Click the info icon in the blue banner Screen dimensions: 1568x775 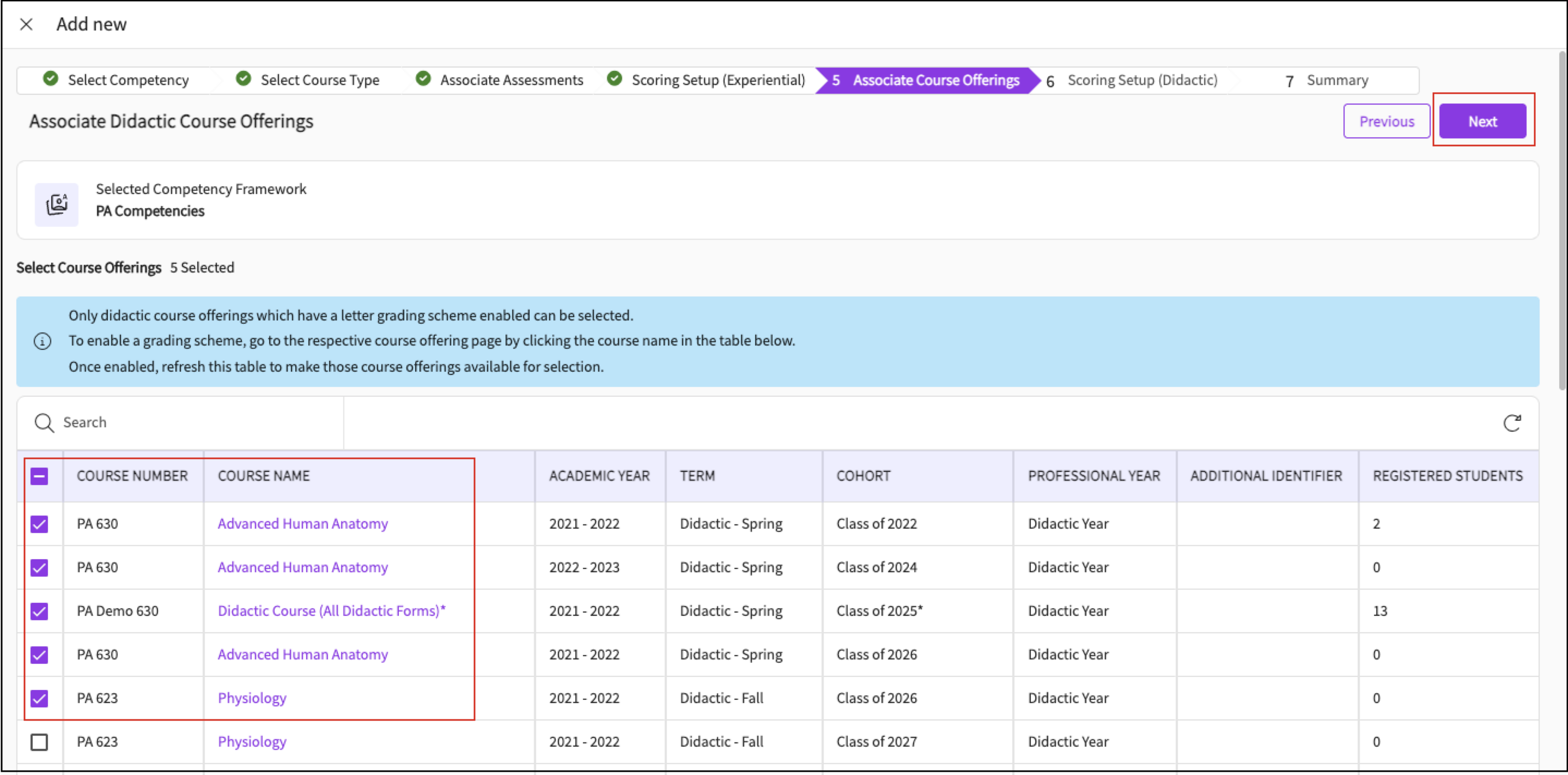coord(42,341)
